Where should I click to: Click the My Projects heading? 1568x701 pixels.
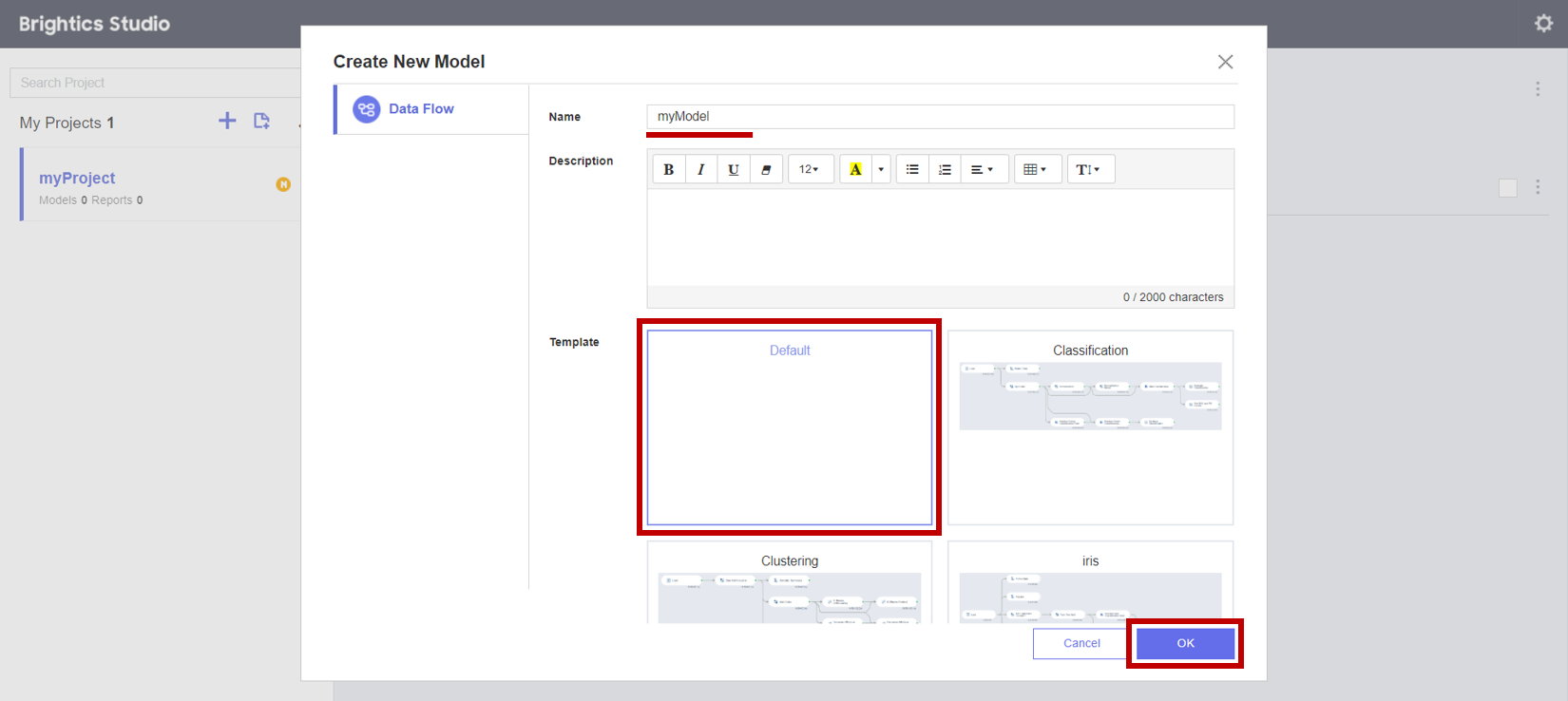pyautogui.click(x=67, y=123)
